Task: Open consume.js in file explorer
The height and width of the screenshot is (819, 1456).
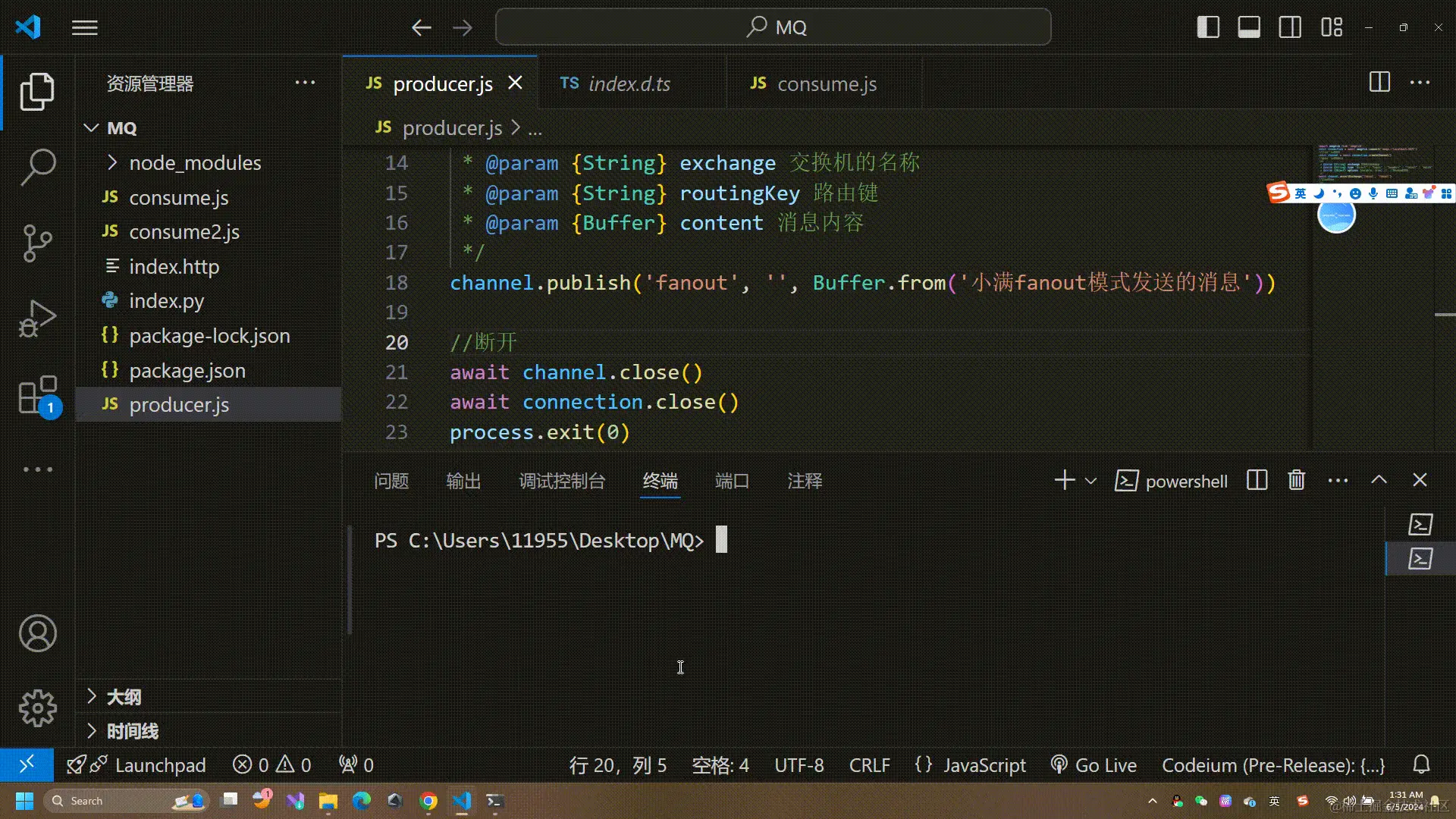Action: [x=209, y=198]
